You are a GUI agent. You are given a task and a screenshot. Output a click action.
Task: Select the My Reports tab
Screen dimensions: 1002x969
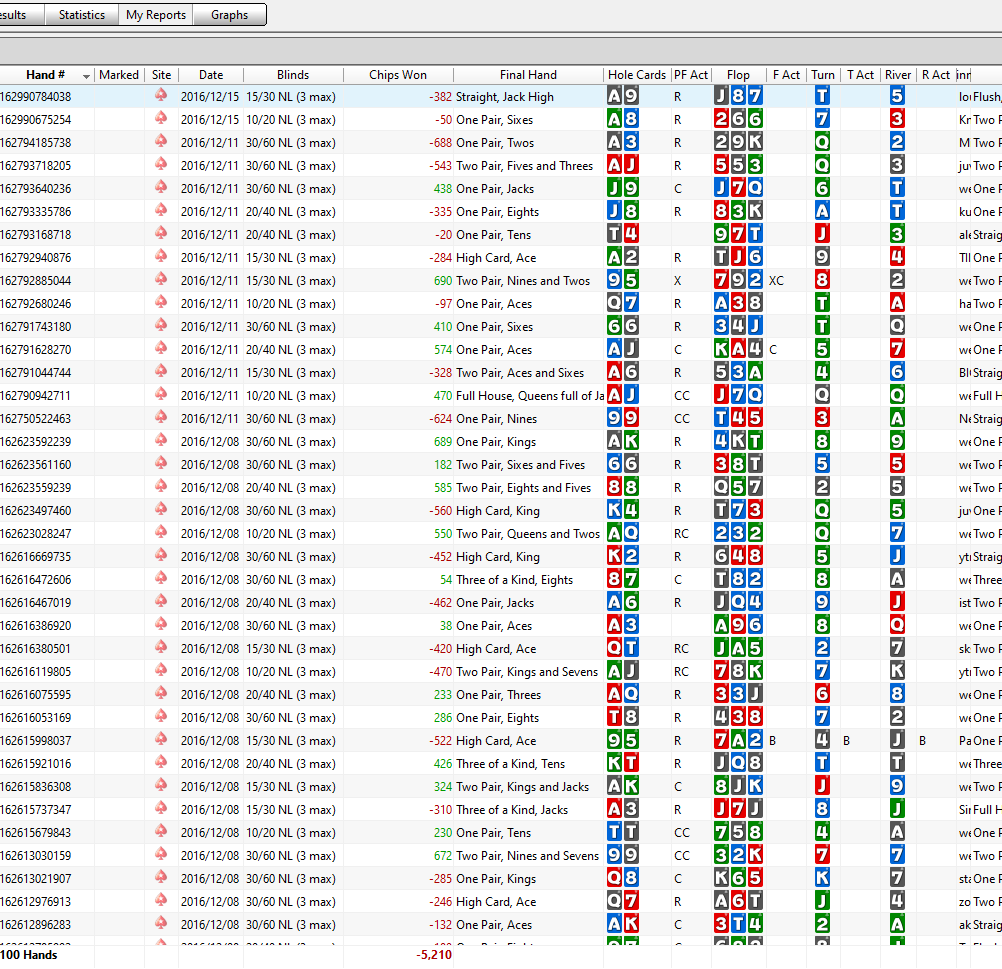pyautogui.click(x=156, y=15)
